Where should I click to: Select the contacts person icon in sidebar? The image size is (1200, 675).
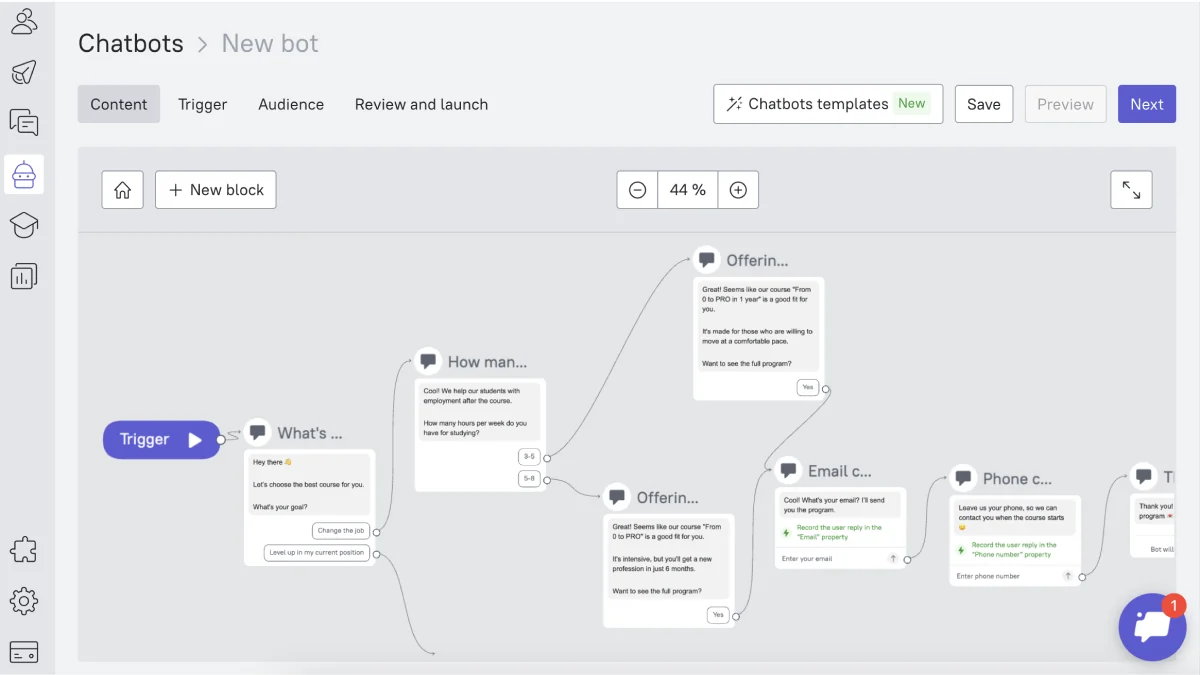pyautogui.click(x=24, y=21)
